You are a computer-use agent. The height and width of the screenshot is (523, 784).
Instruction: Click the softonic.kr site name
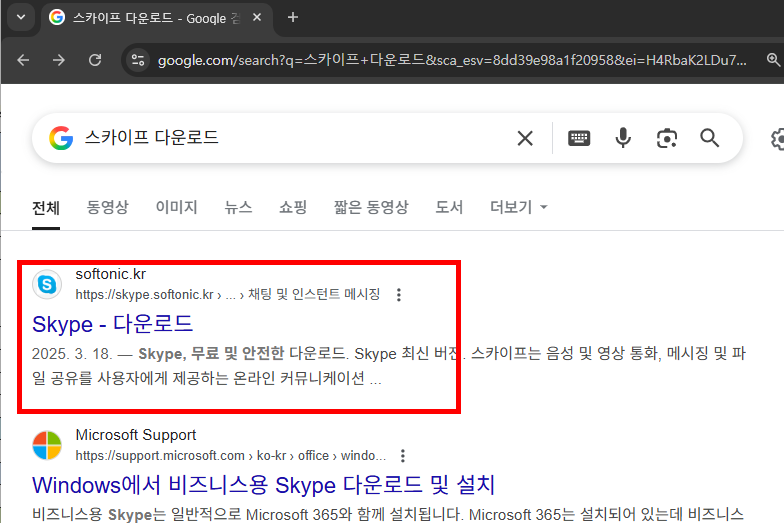(x=110, y=274)
